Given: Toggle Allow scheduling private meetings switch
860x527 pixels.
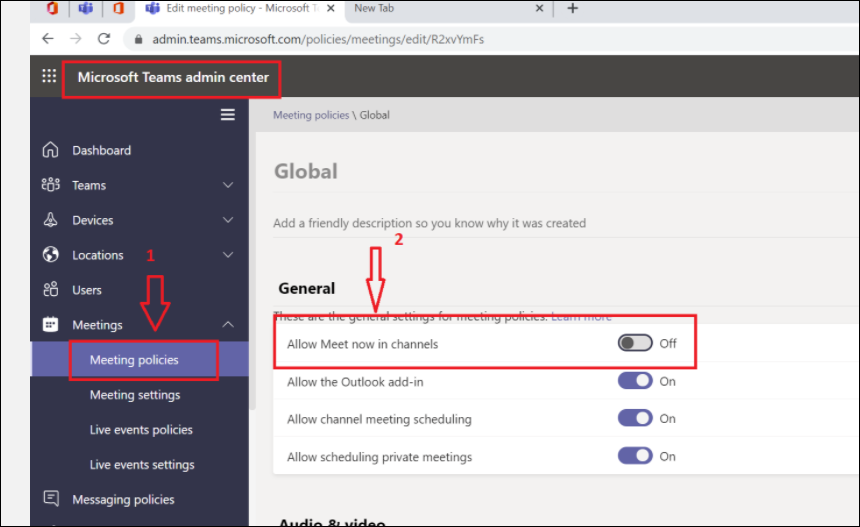Looking at the screenshot, I should click(x=635, y=456).
